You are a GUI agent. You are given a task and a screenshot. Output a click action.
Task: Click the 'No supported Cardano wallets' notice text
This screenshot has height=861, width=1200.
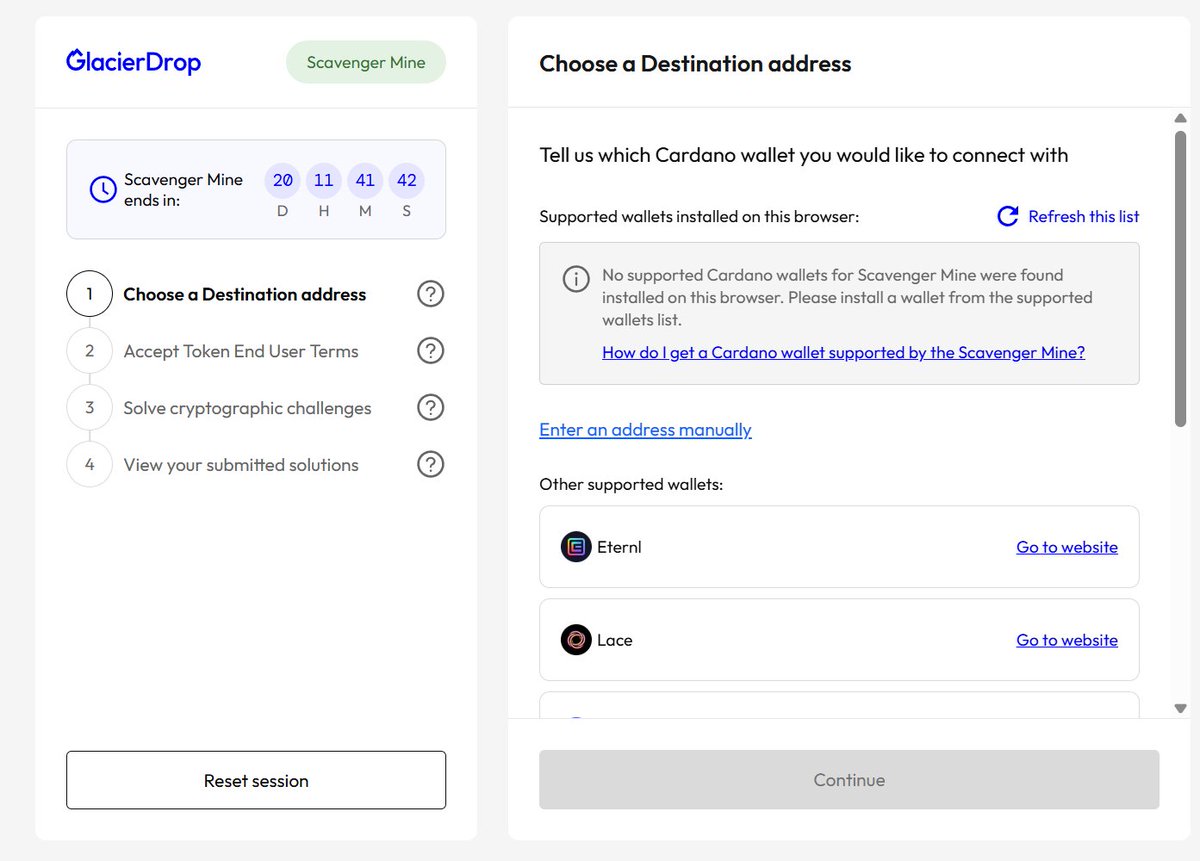(847, 297)
